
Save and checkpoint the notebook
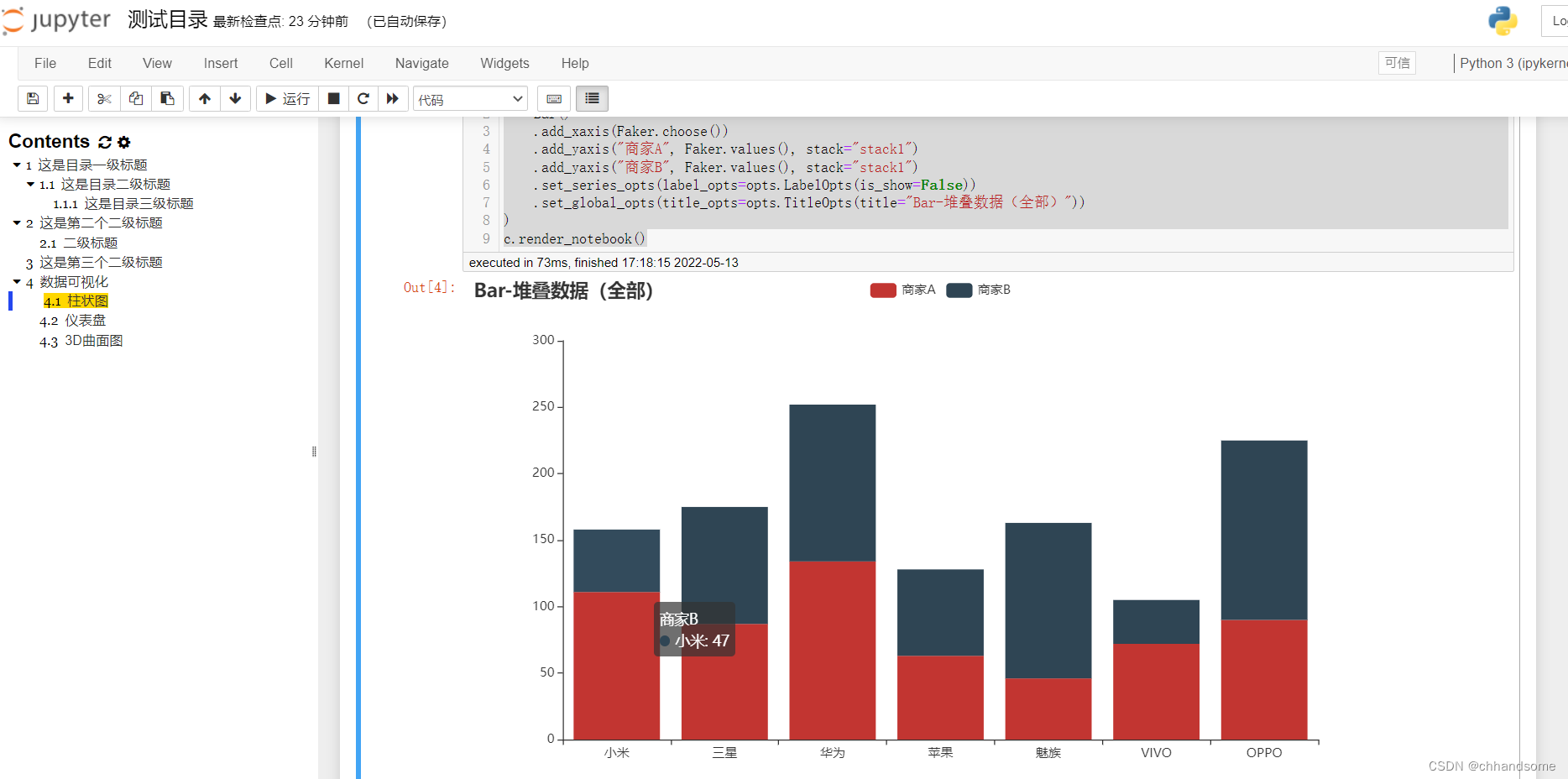[33, 99]
